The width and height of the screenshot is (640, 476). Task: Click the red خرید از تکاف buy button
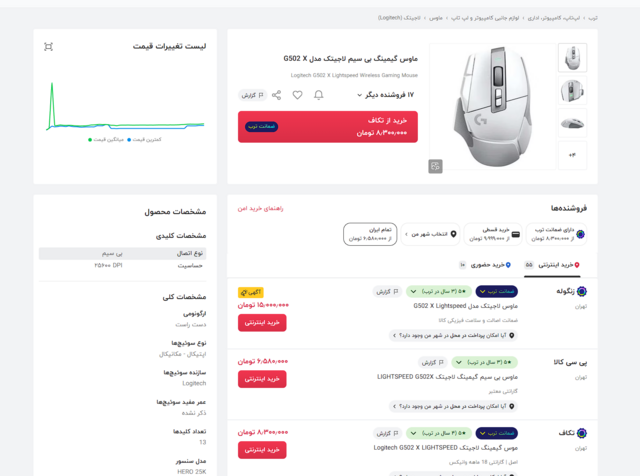pyautogui.click(x=328, y=126)
